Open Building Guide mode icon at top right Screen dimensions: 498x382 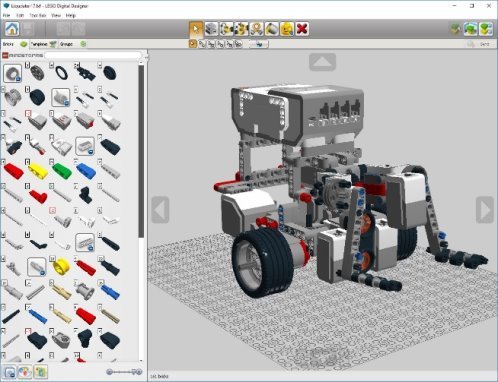click(x=486, y=29)
